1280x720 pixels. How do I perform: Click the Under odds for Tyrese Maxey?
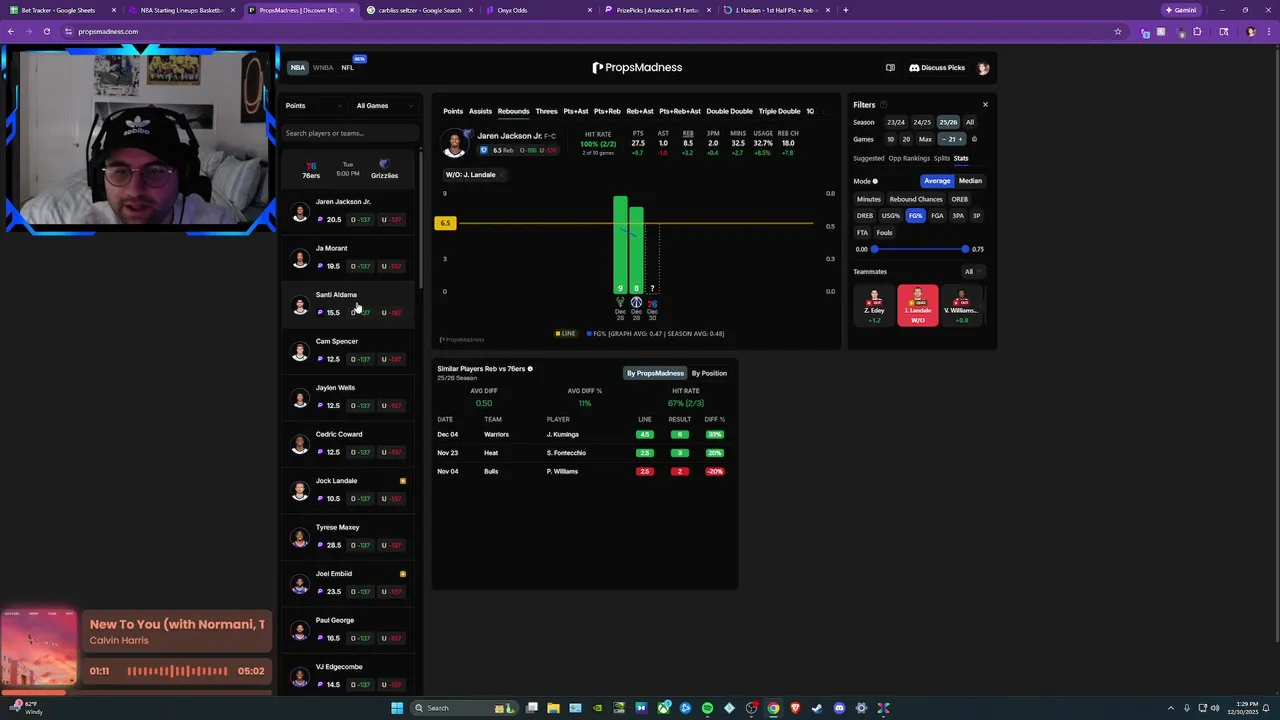(x=391, y=545)
